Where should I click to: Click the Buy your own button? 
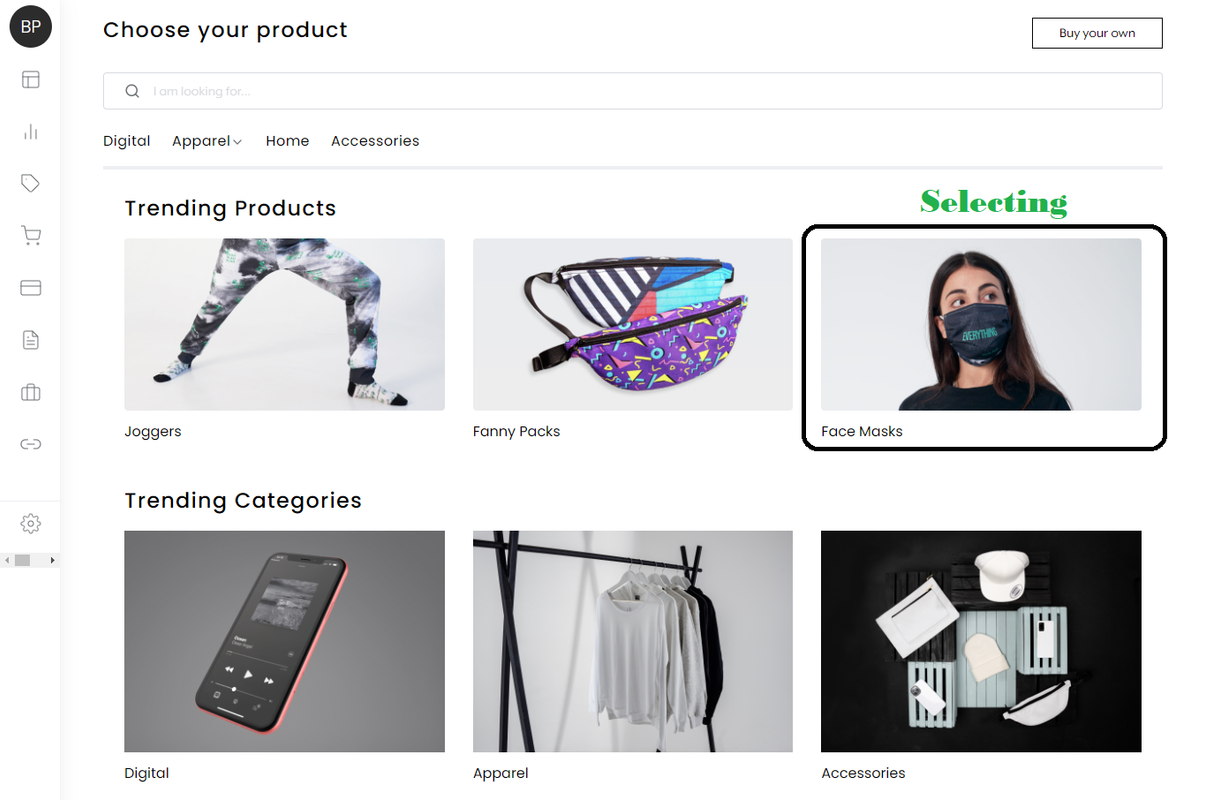1097,33
